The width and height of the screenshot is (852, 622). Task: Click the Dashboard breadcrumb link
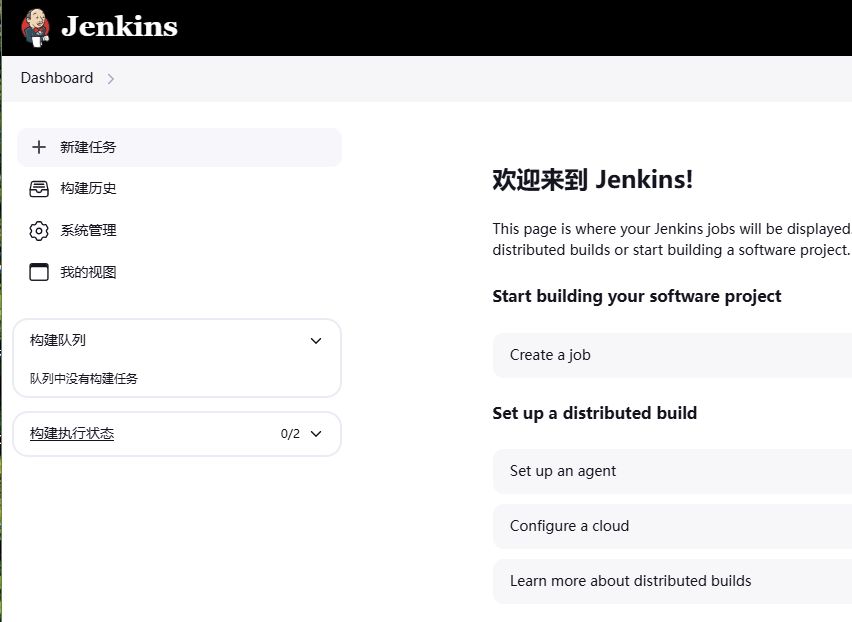click(x=57, y=78)
